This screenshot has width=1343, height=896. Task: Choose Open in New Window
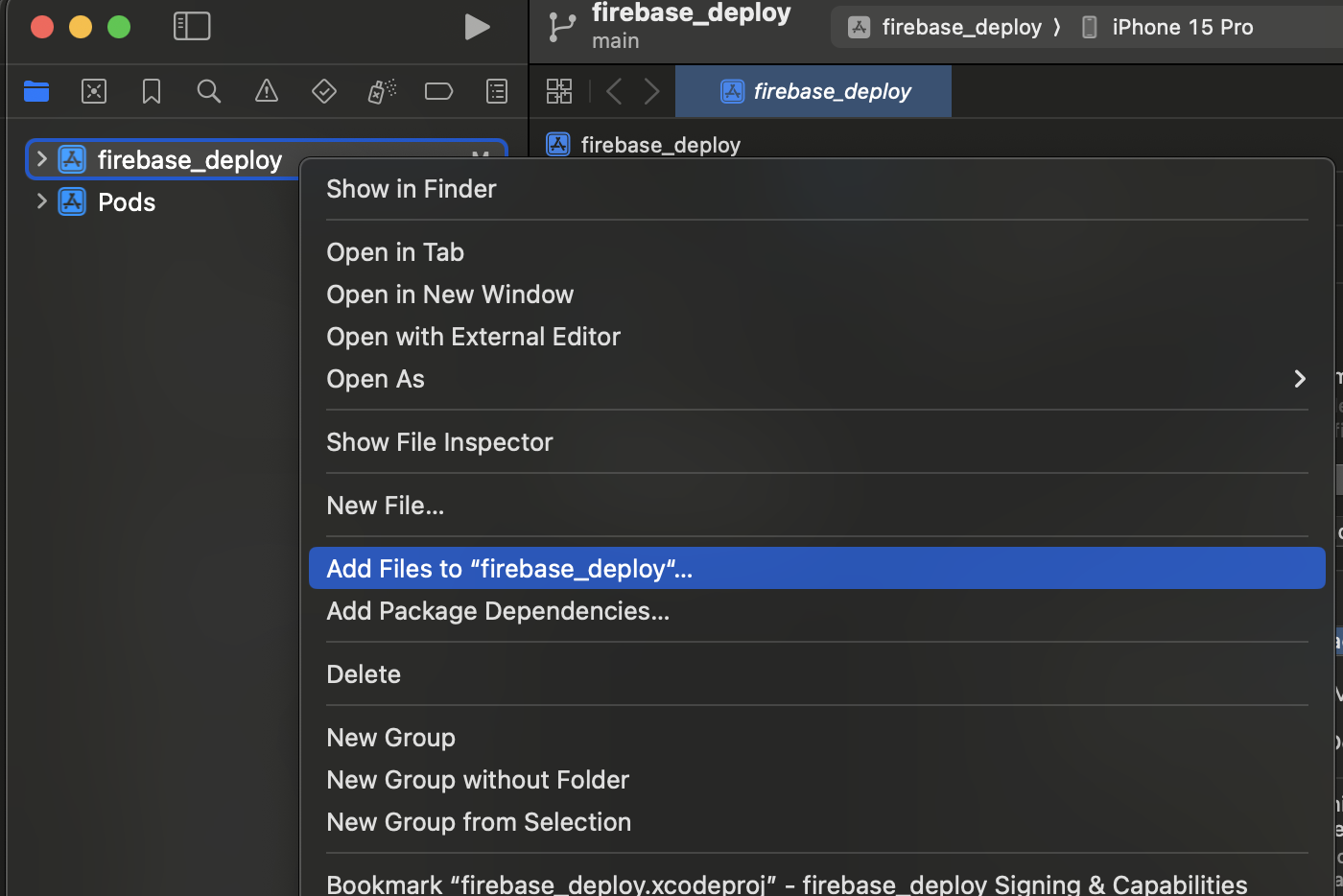point(816,295)
